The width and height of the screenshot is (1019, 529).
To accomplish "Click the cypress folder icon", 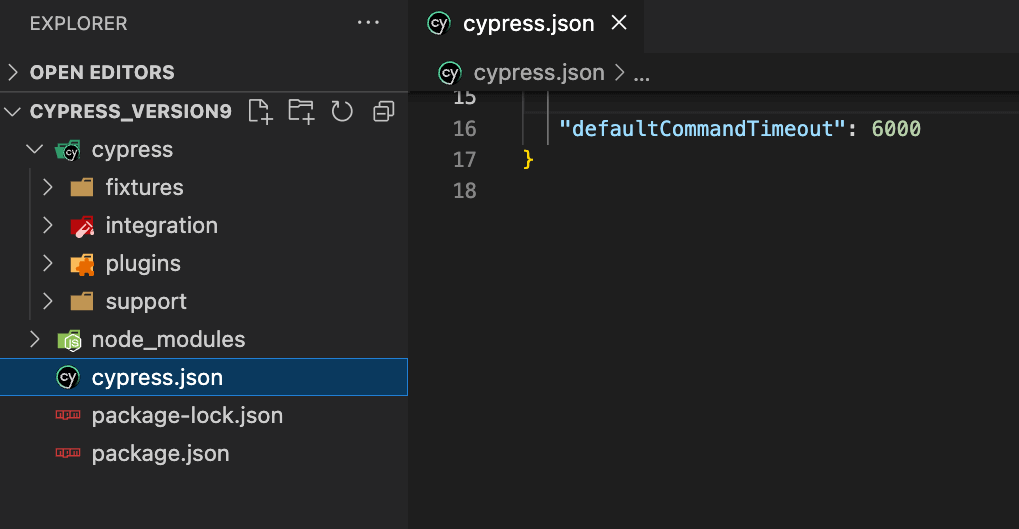I will pyautogui.click(x=68, y=150).
